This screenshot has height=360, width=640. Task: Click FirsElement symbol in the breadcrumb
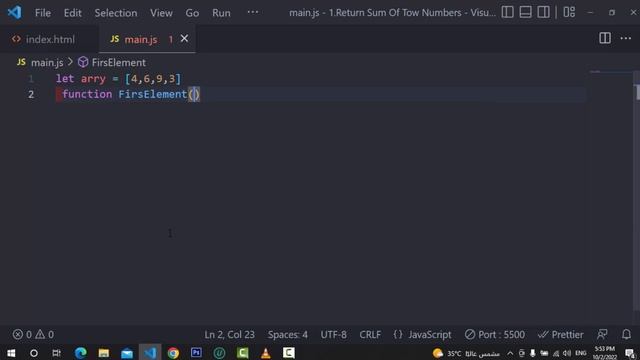(x=118, y=62)
